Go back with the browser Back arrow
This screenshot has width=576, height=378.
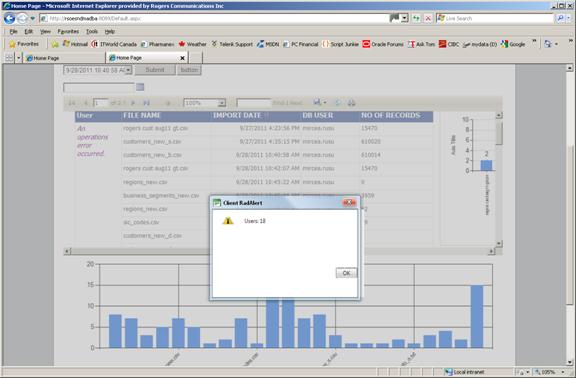10,18
